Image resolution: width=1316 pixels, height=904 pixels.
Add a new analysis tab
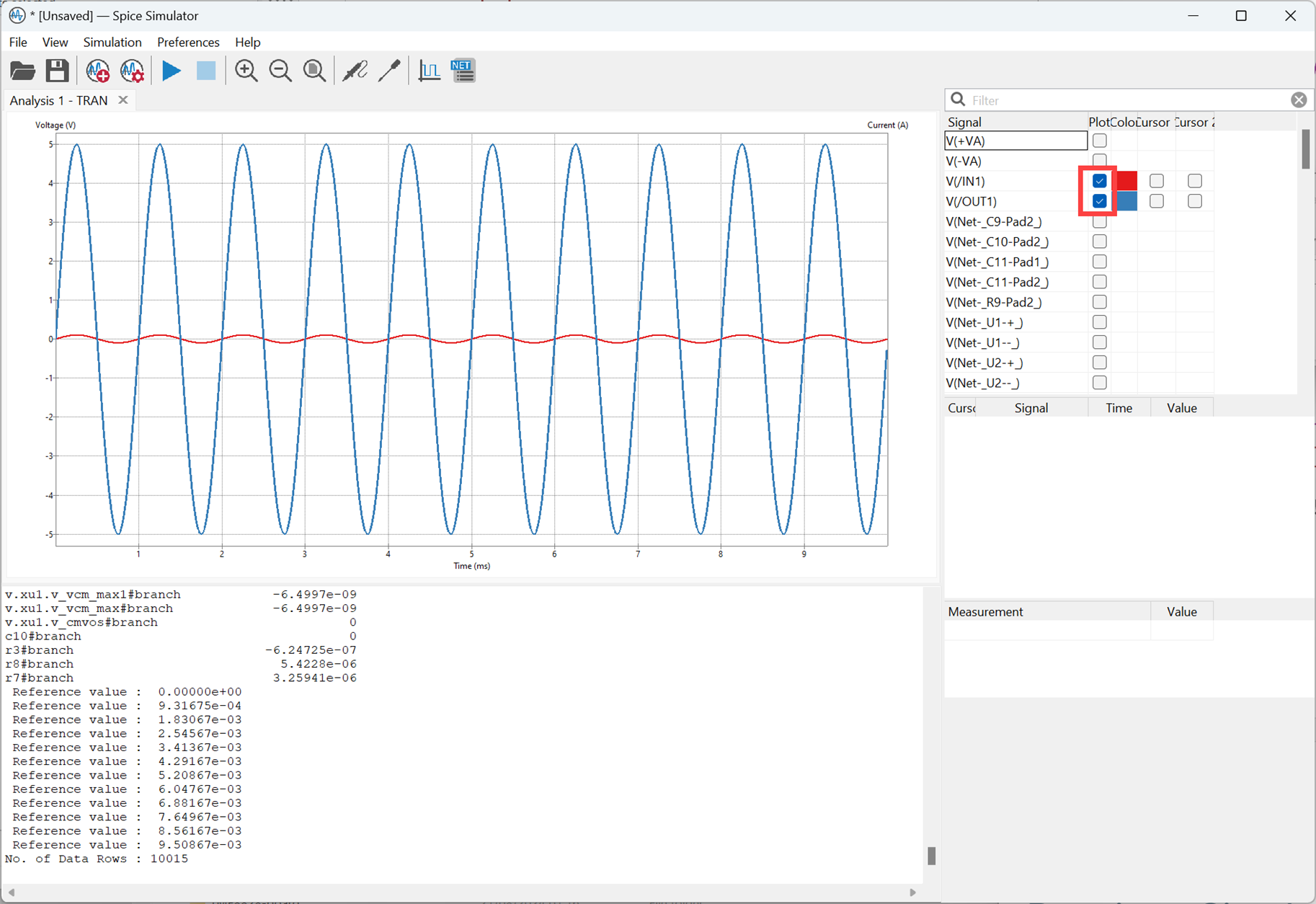point(97,71)
